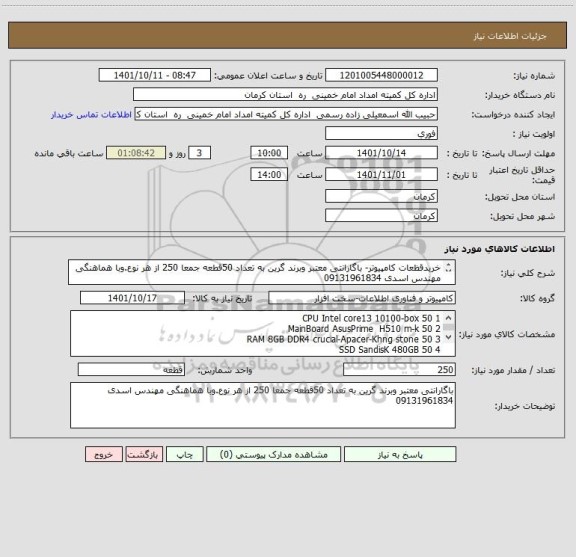This screenshot has height=557, width=576.
Task: Click goods group field 'کامپیوتر و فناوری اطلاعات'
Action: point(362,298)
